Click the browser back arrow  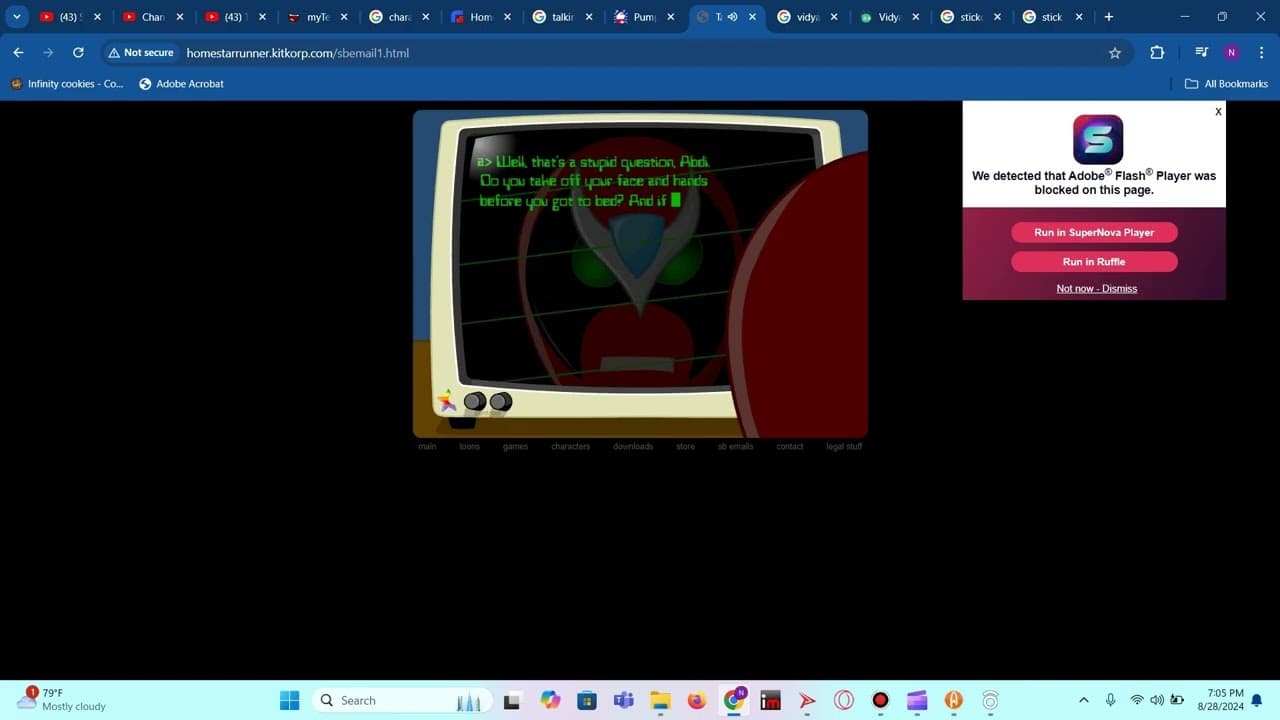(x=18, y=53)
